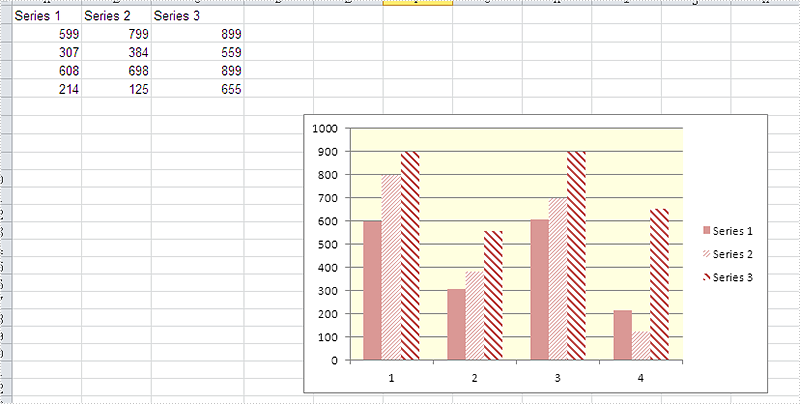
Task: Click the solid Series 1 bar in category 2
Action: coord(456,324)
